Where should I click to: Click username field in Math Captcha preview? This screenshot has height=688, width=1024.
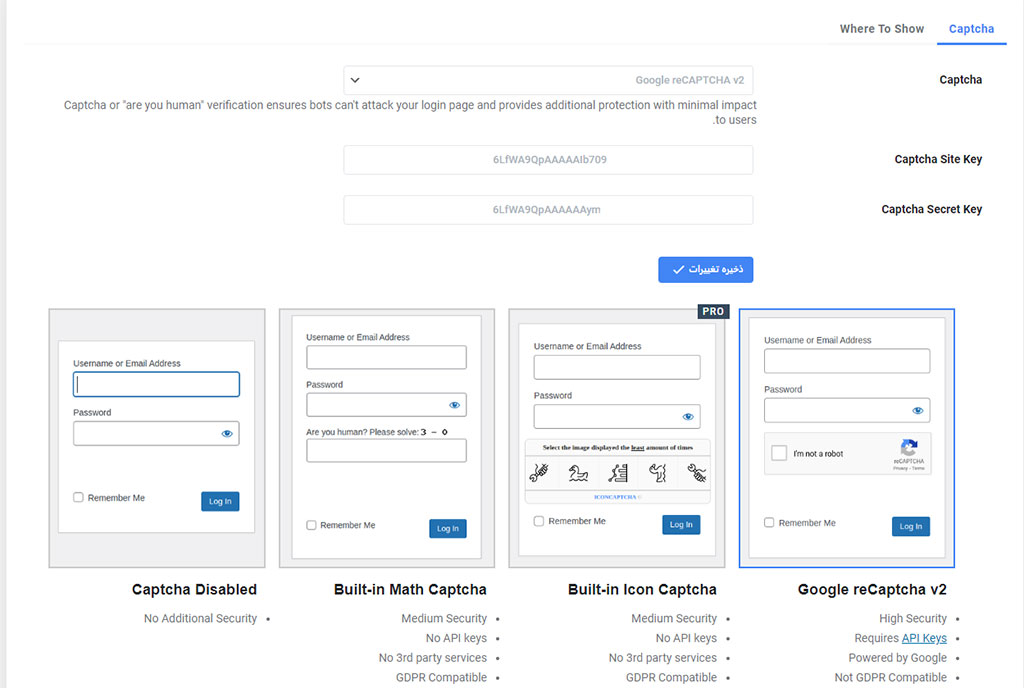(386, 357)
